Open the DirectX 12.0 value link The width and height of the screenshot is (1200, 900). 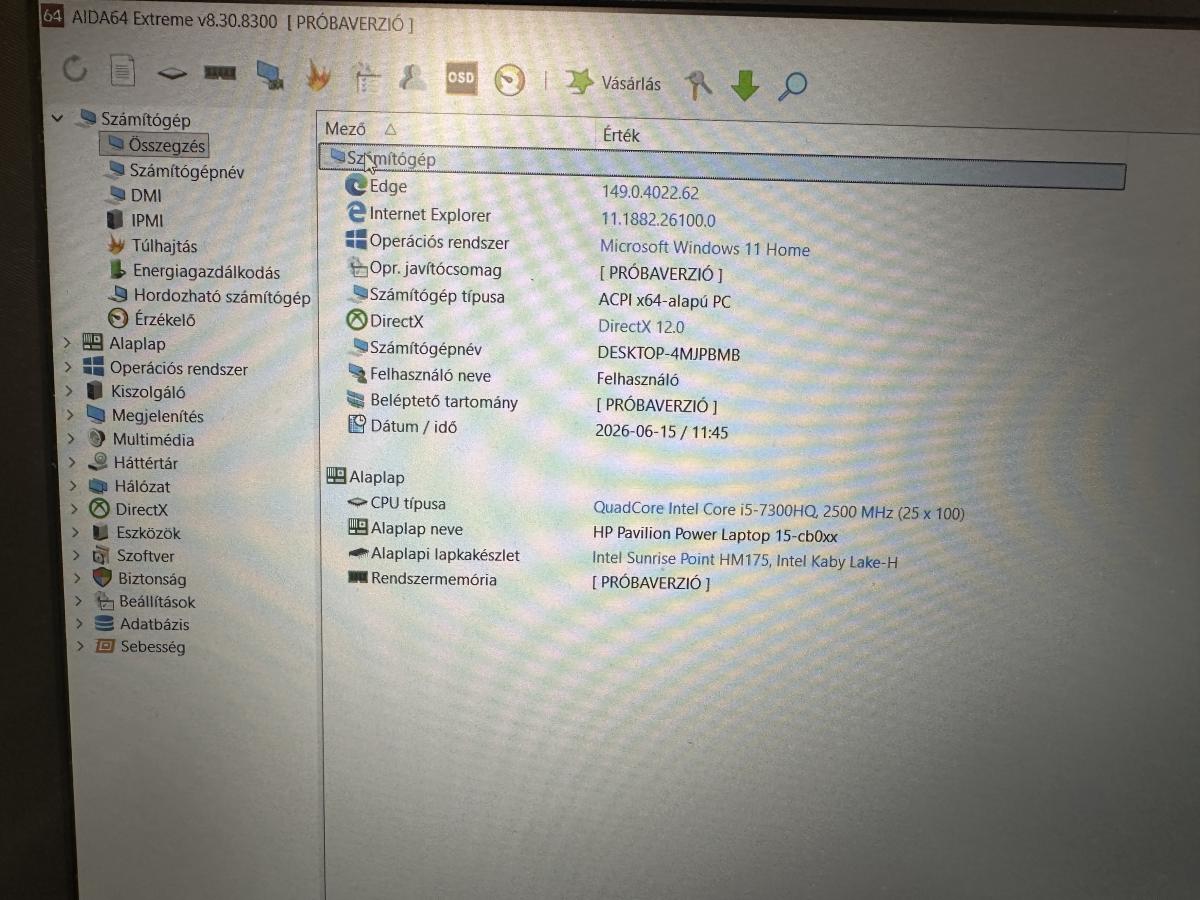click(x=641, y=326)
